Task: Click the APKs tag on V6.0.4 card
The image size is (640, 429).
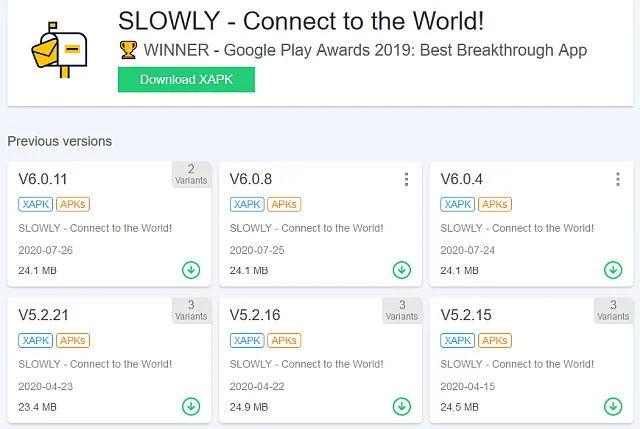Action: [495, 204]
